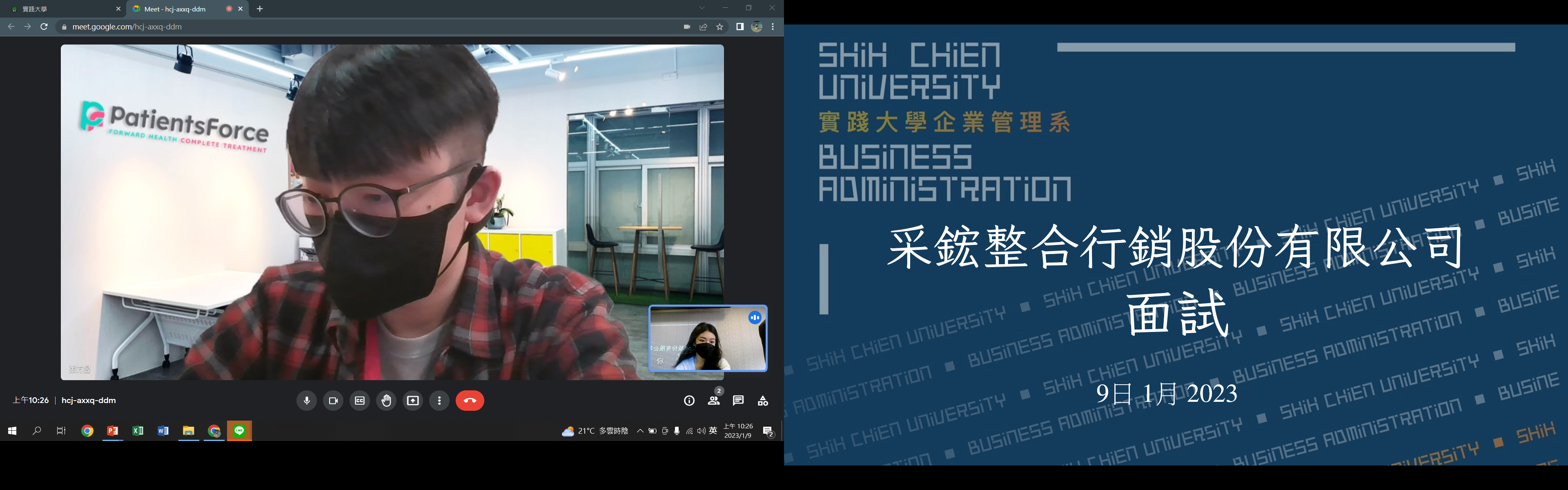Viewport: 1568px width, 490px height.
Task: Raise your hand in the meeting
Action: coord(387,401)
